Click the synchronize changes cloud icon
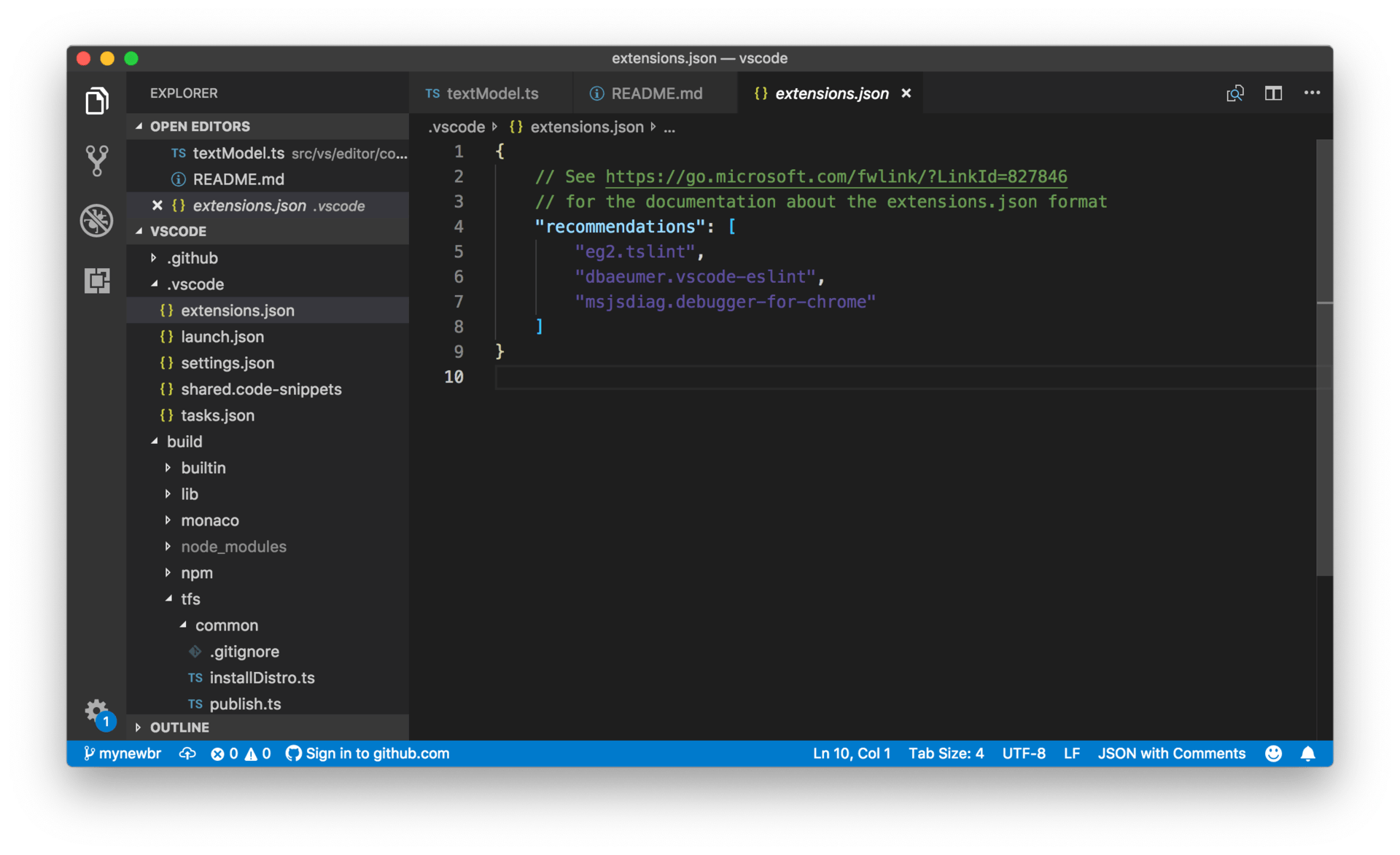Screen dimensions: 1400x855 pos(187,754)
